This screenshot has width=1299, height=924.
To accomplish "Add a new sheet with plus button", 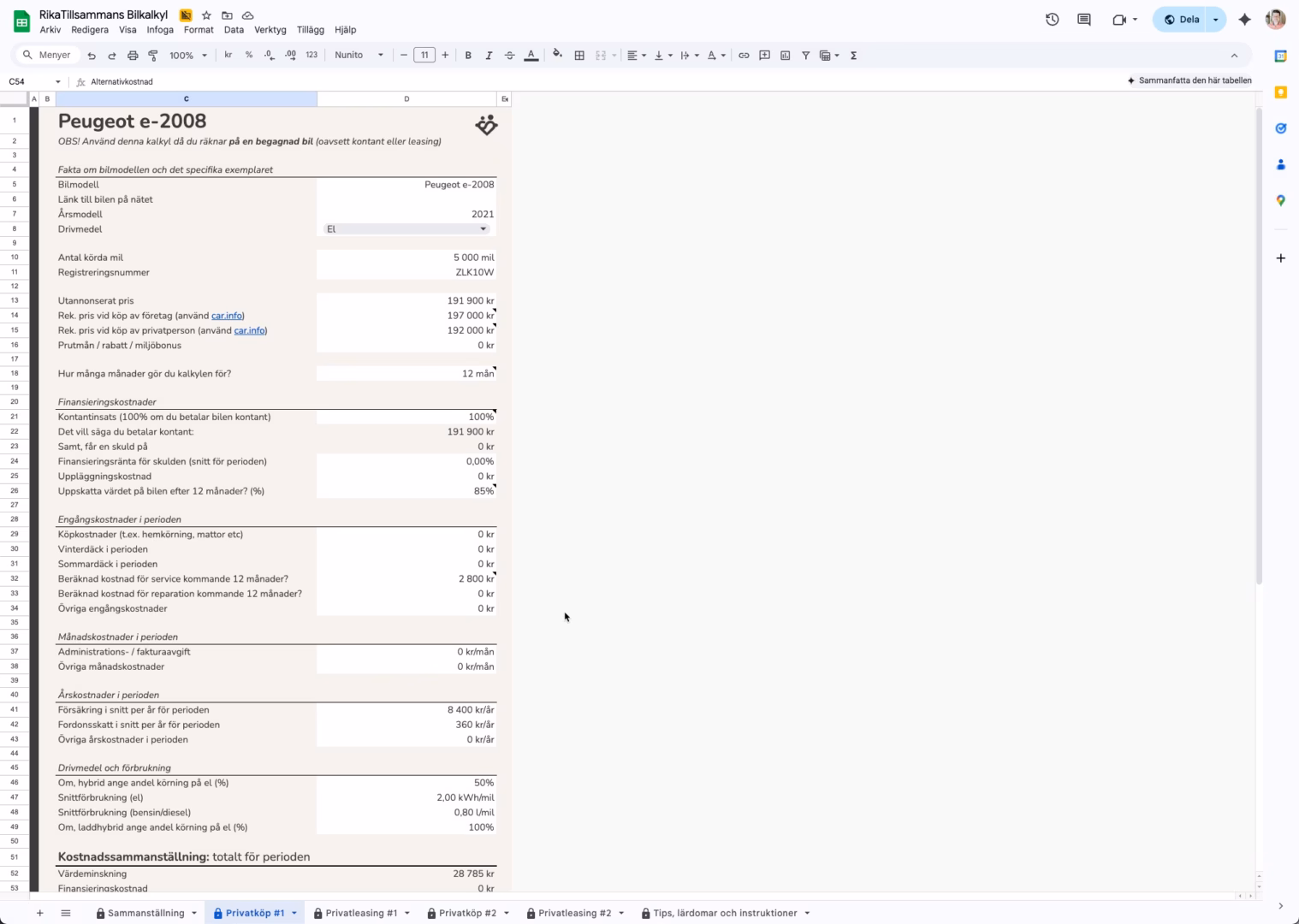I will click(x=39, y=913).
